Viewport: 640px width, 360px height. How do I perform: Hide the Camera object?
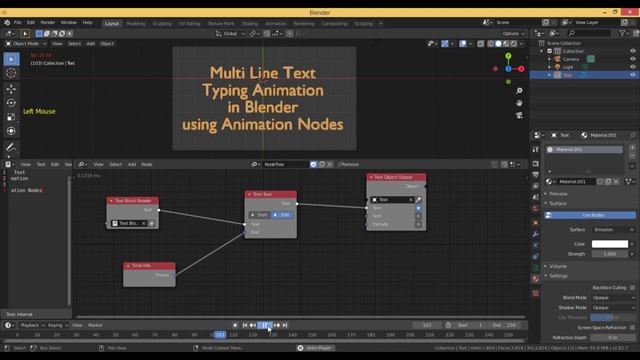click(x=633, y=59)
